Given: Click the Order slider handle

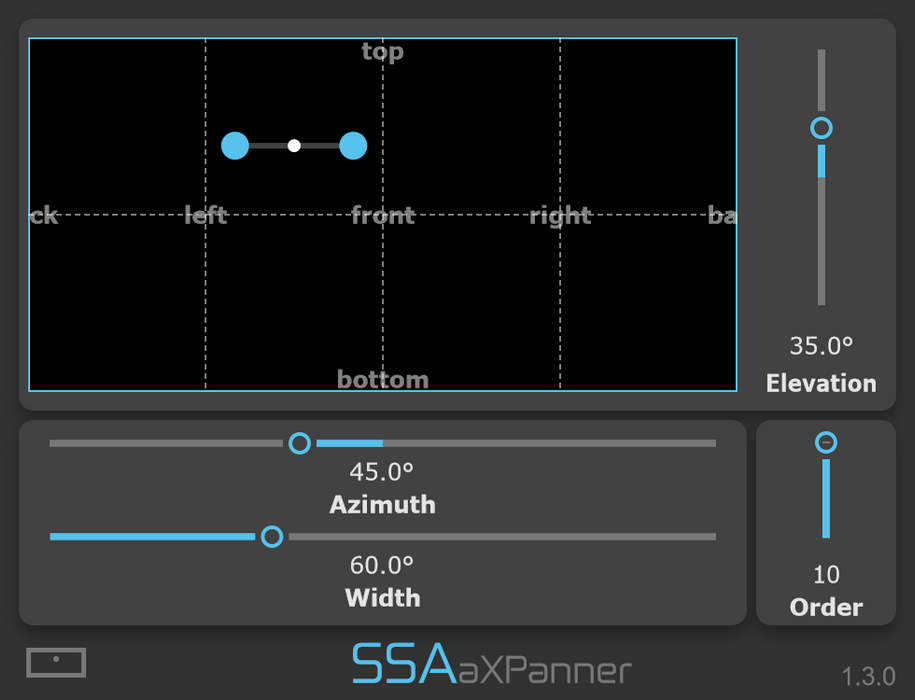Looking at the screenshot, I should (x=826, y=441).
